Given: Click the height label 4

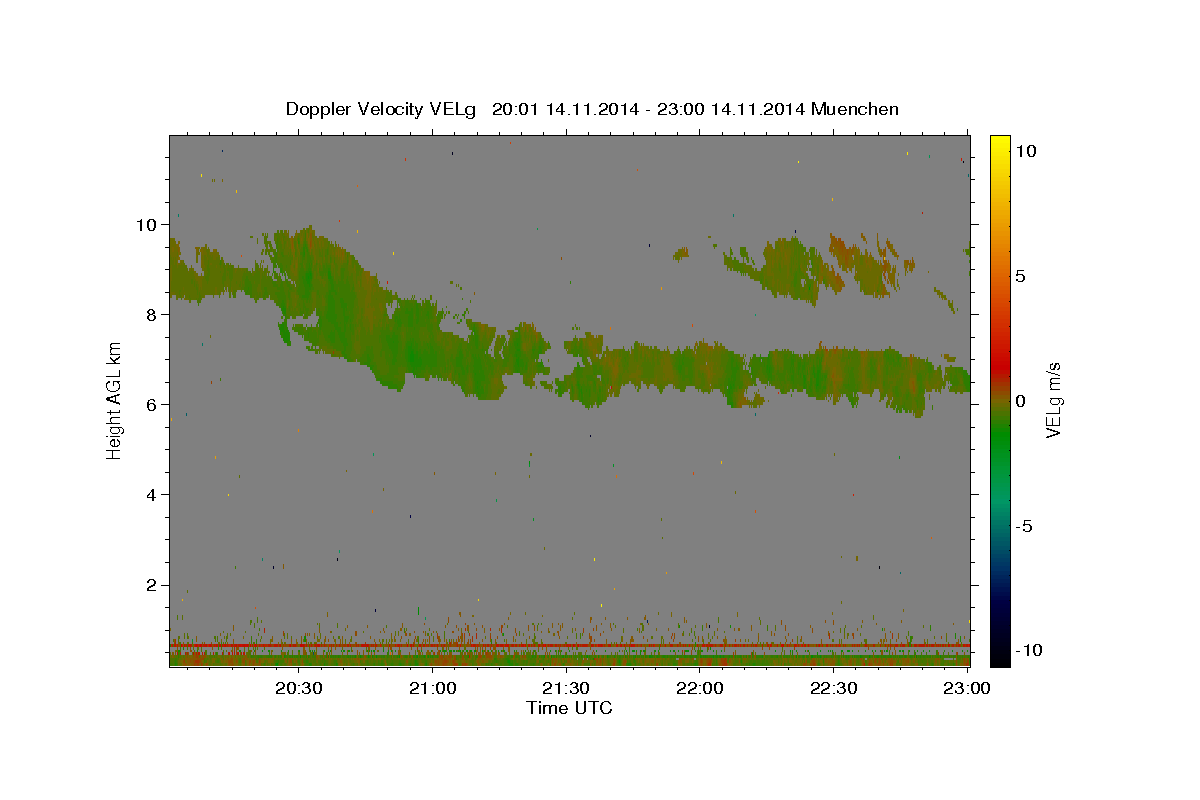Looking at the screenshot, I should (x=150, y=495).
